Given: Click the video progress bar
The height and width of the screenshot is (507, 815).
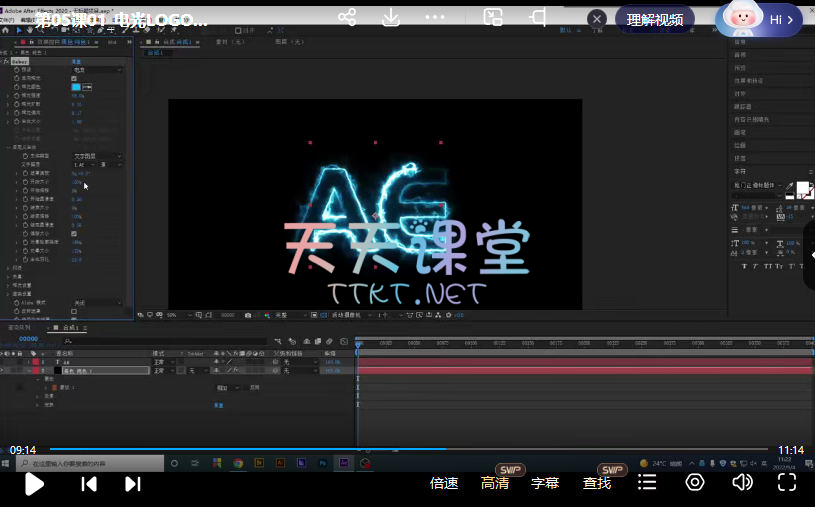Looking at the screenshot, I should point(400,449).
